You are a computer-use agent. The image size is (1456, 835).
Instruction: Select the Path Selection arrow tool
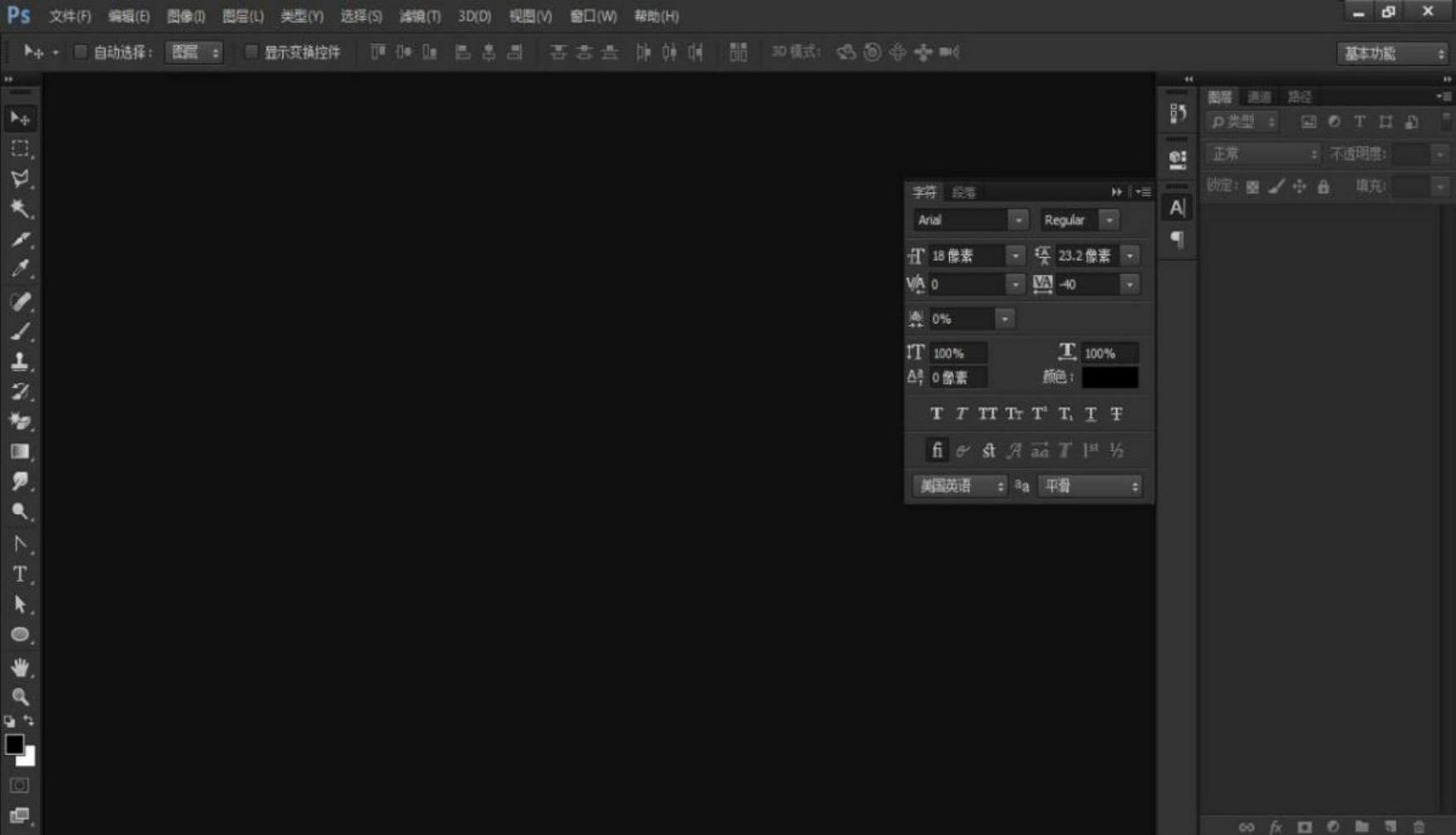click(x=20, y=604)
